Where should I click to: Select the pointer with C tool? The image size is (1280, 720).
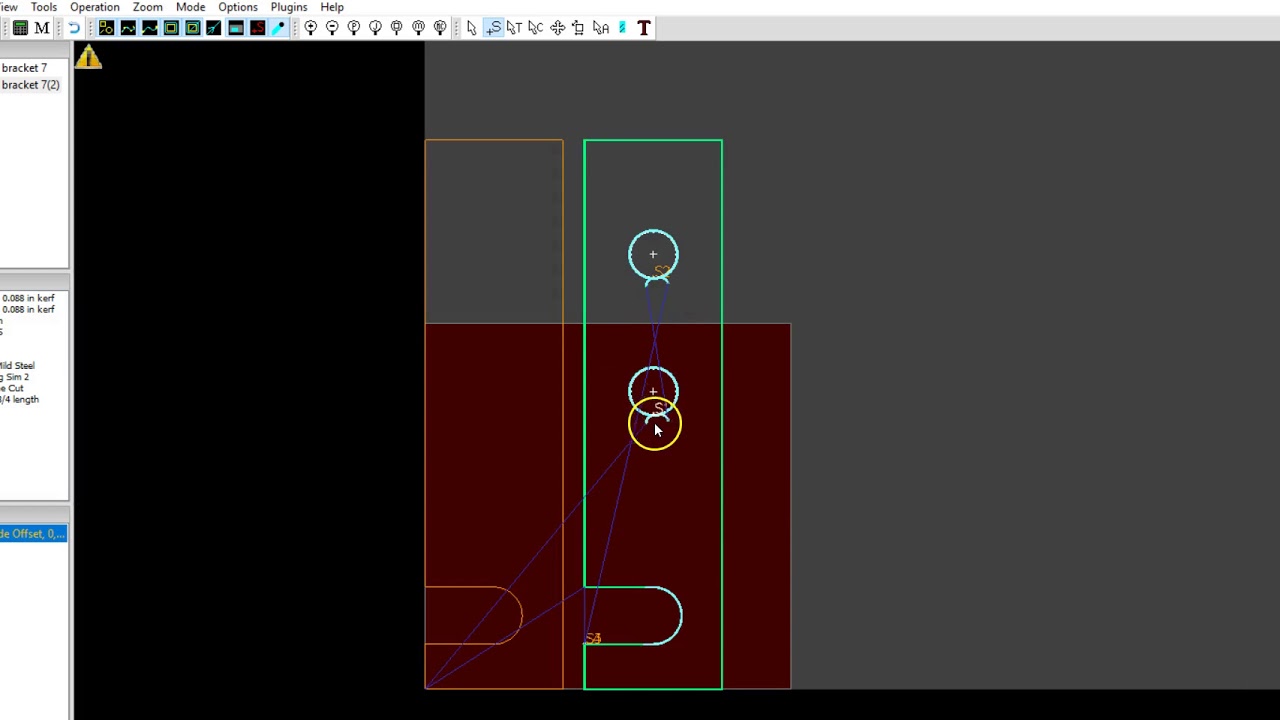(x=536, y=28)
